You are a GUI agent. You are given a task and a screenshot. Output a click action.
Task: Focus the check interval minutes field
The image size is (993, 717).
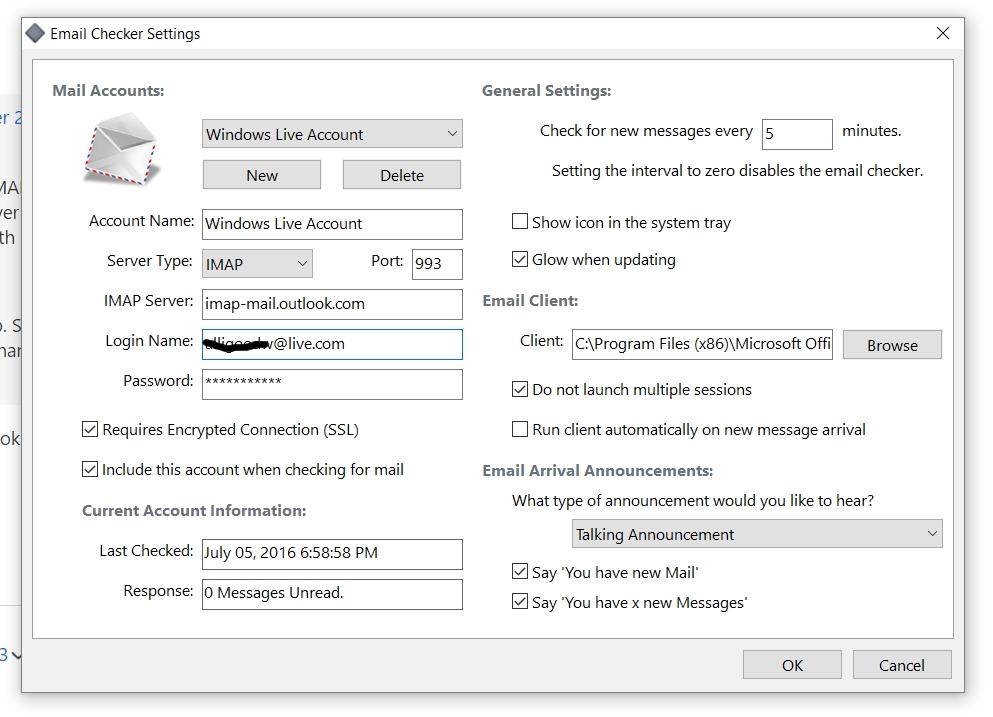click(x=797, y=133)
